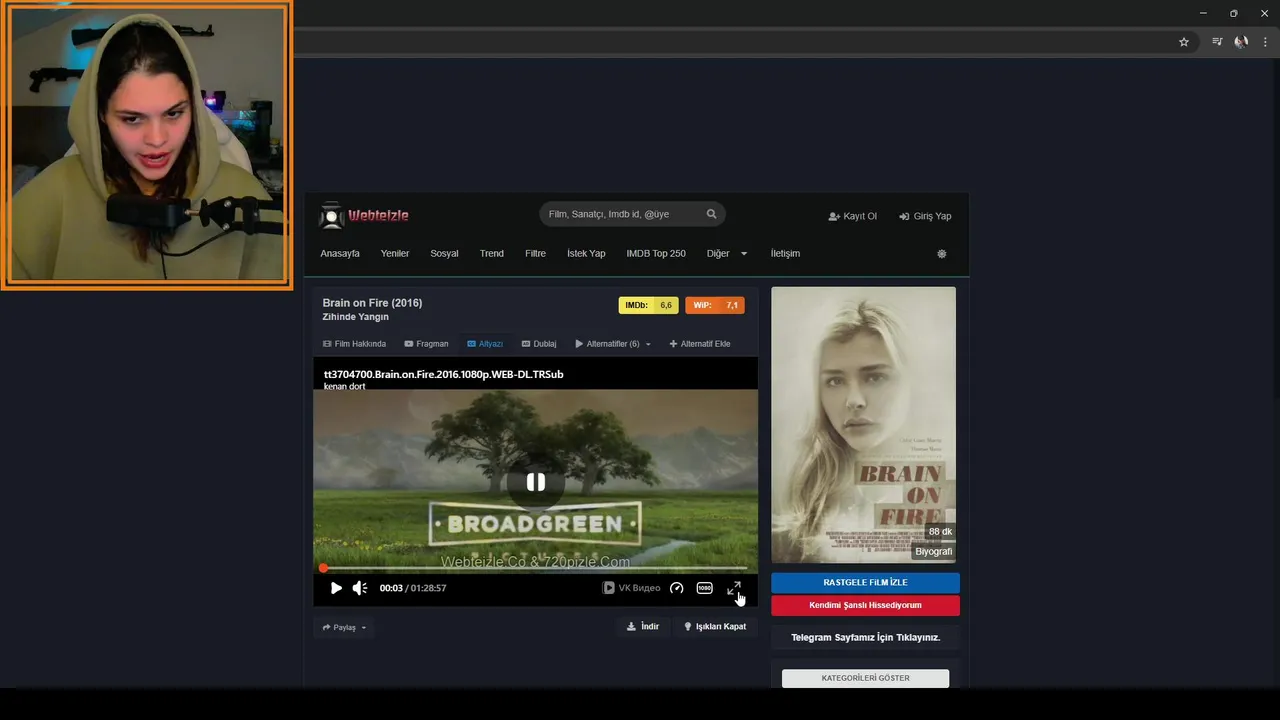The height and width of the screenshot is (720, 1280).
Task: Open the Filtre menu item
Action: point(535,253)
